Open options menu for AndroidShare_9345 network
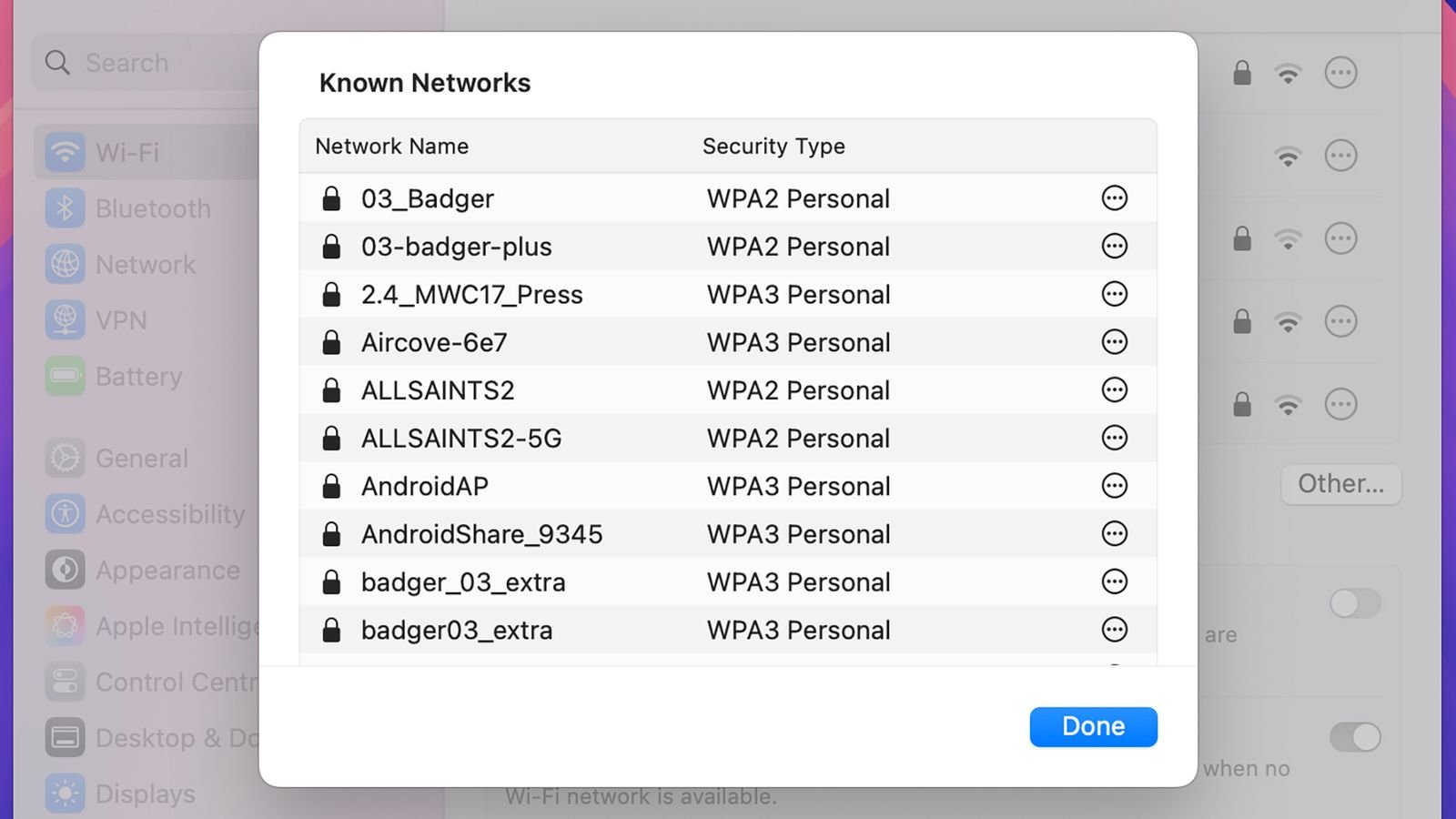The height and width of the screenshot is (819, 1456). (1114, 534)
